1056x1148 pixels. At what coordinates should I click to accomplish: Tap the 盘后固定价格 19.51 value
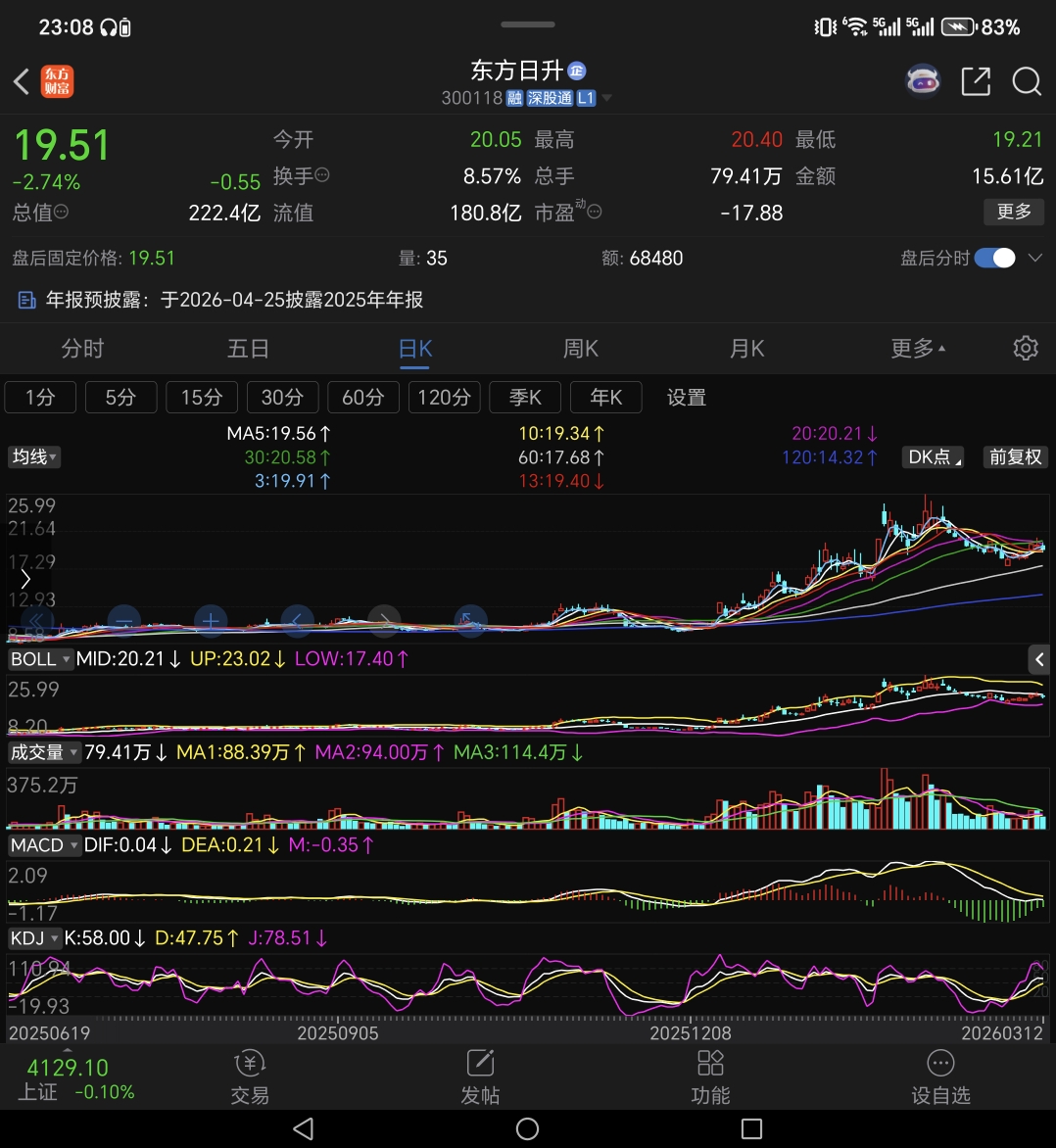pos(152,258)
